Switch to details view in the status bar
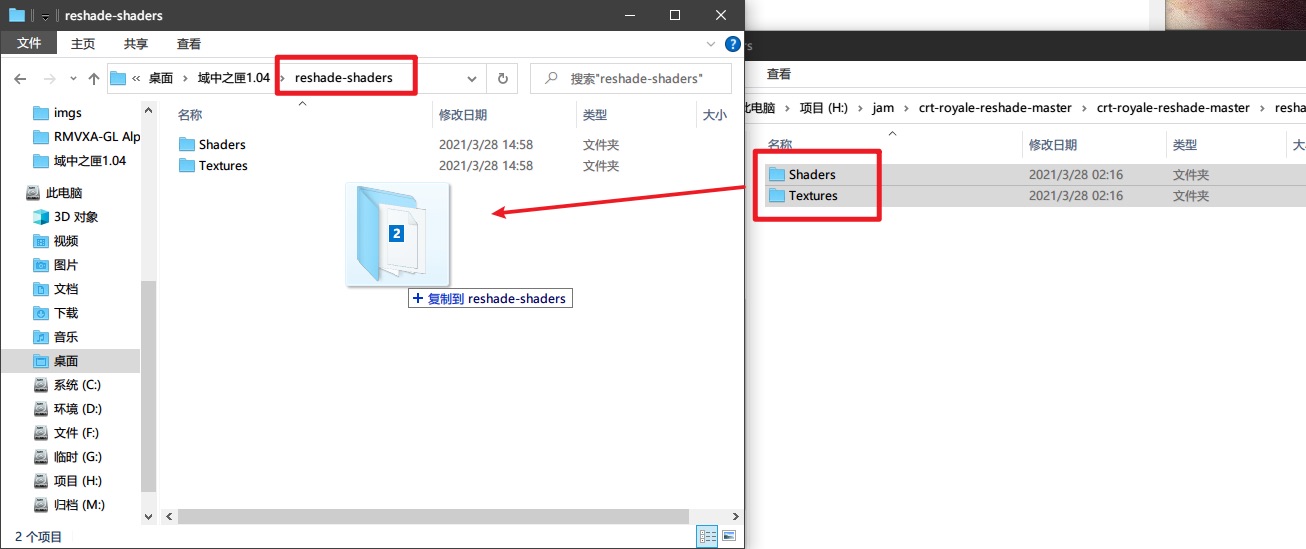1306x549 pixels. pyautogui.click(x=708, y=537)
